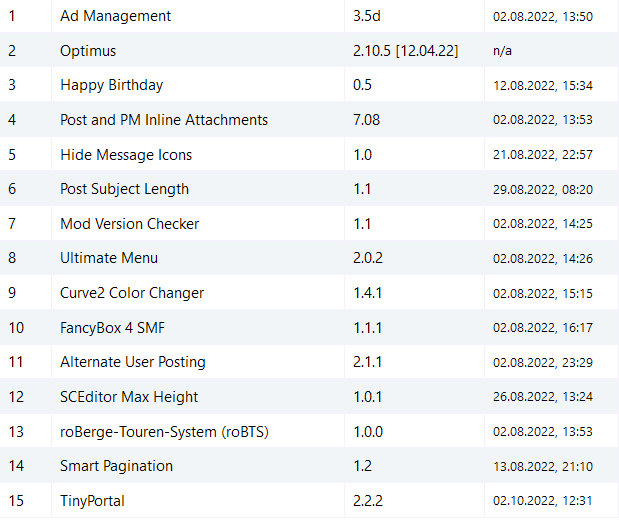Select date '26.08.2022, 13:24'
The image size is (619, 527).
[543, 397]
